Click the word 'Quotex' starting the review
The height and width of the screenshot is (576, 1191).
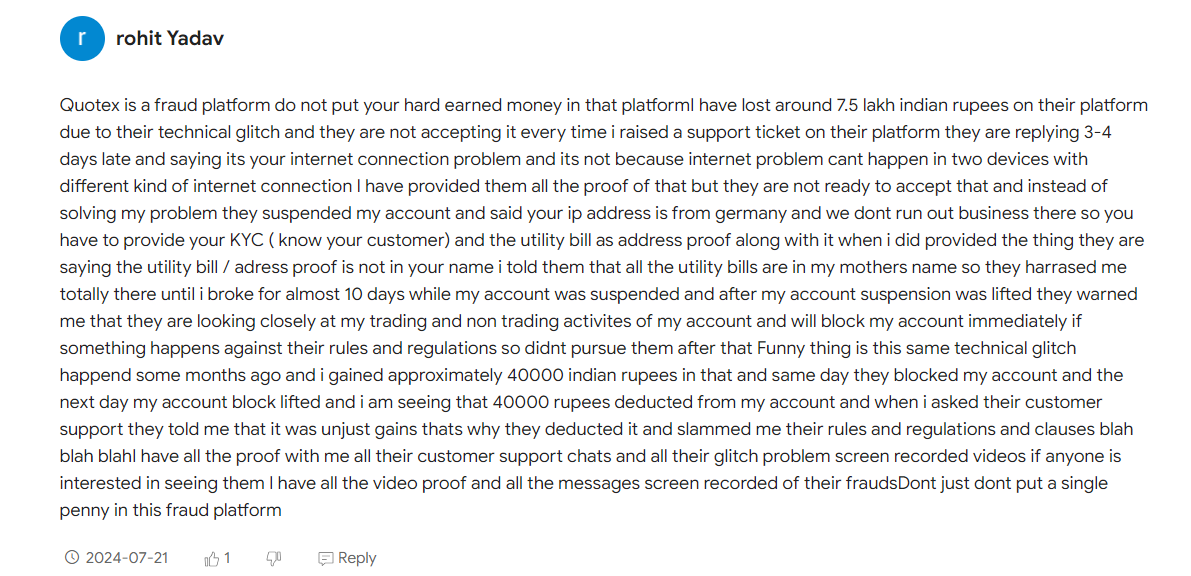(x=84, y=105)
